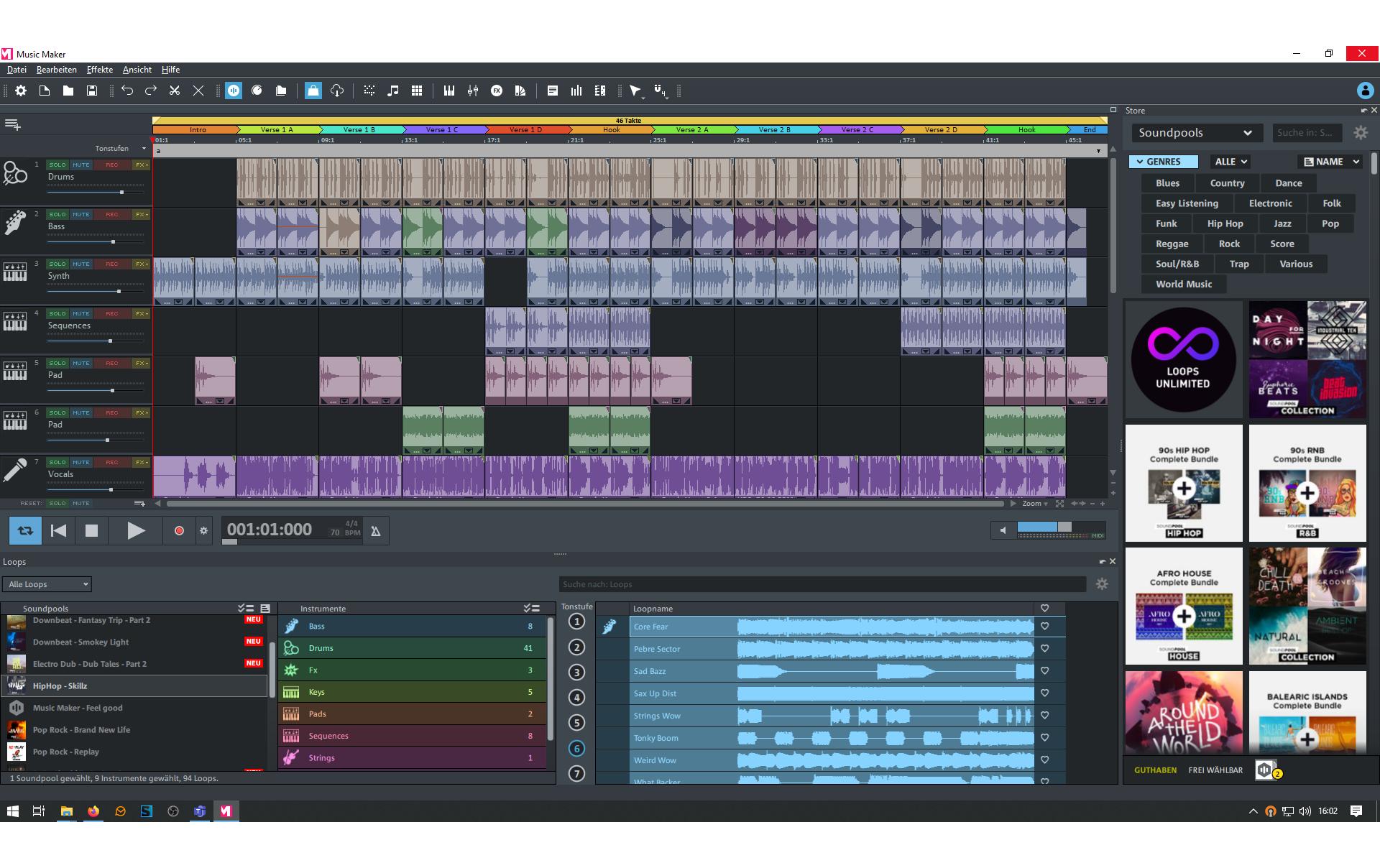Open the Datei menu

click(x=17, y=70)
